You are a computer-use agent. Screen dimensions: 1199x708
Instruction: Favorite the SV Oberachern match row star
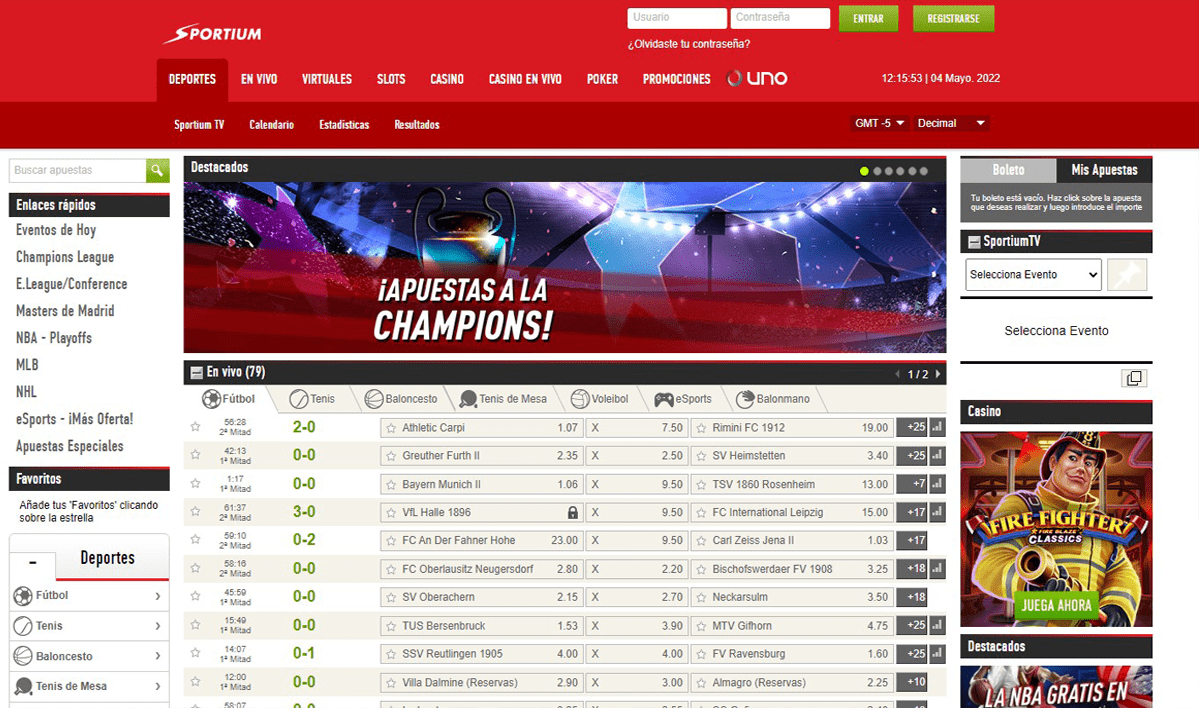point(196,596)
